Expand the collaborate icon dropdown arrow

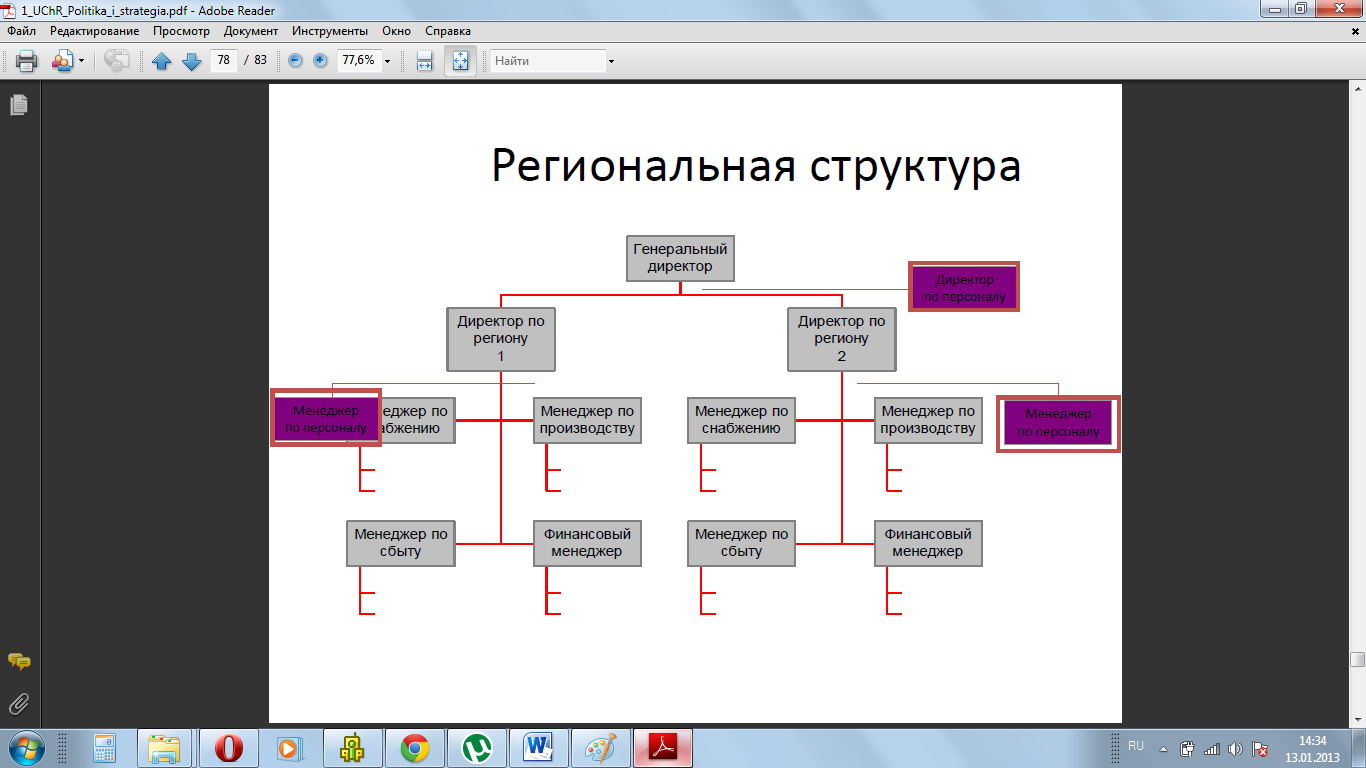coord(81,61)
